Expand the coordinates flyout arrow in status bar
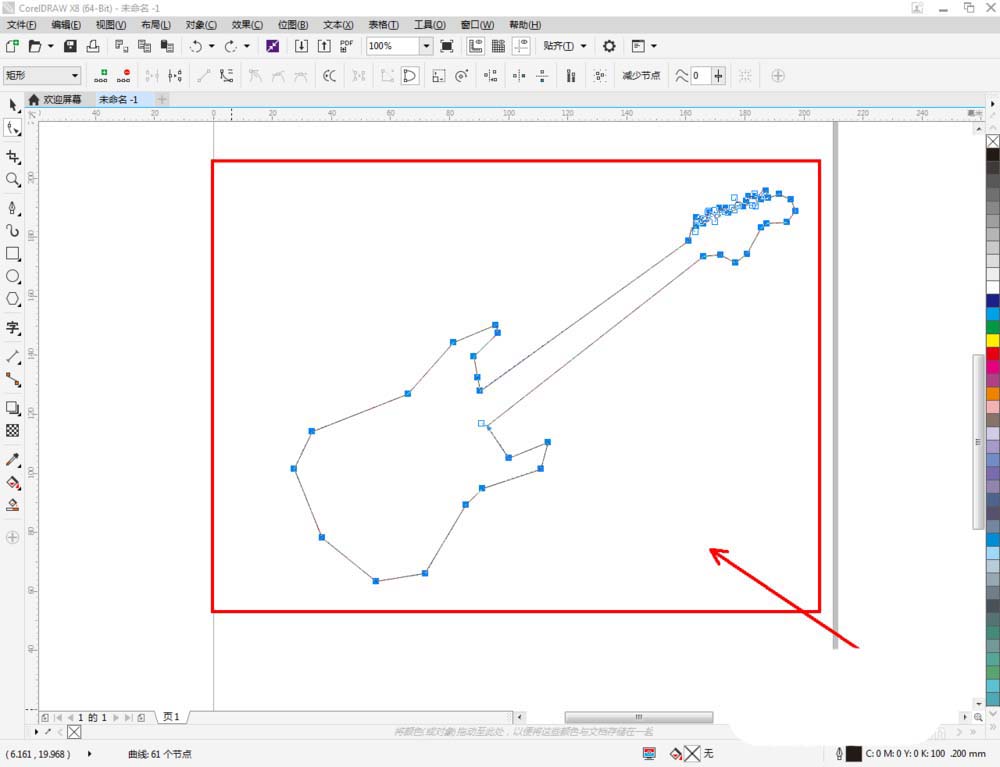Image resolution: width=1000 pixels, height=767 pixels. 89,754
